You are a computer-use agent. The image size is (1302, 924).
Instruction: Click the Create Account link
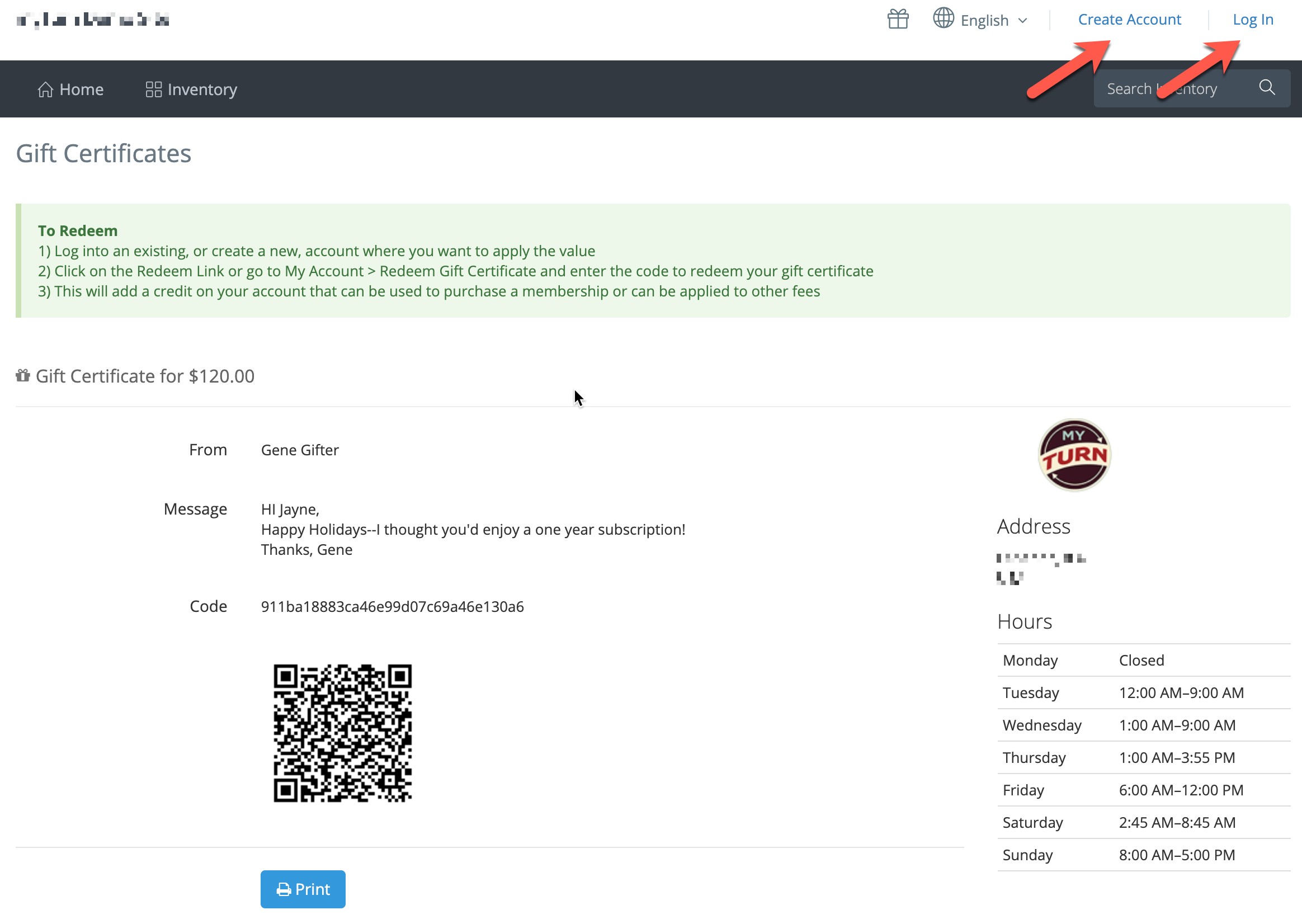[1129, 20]
